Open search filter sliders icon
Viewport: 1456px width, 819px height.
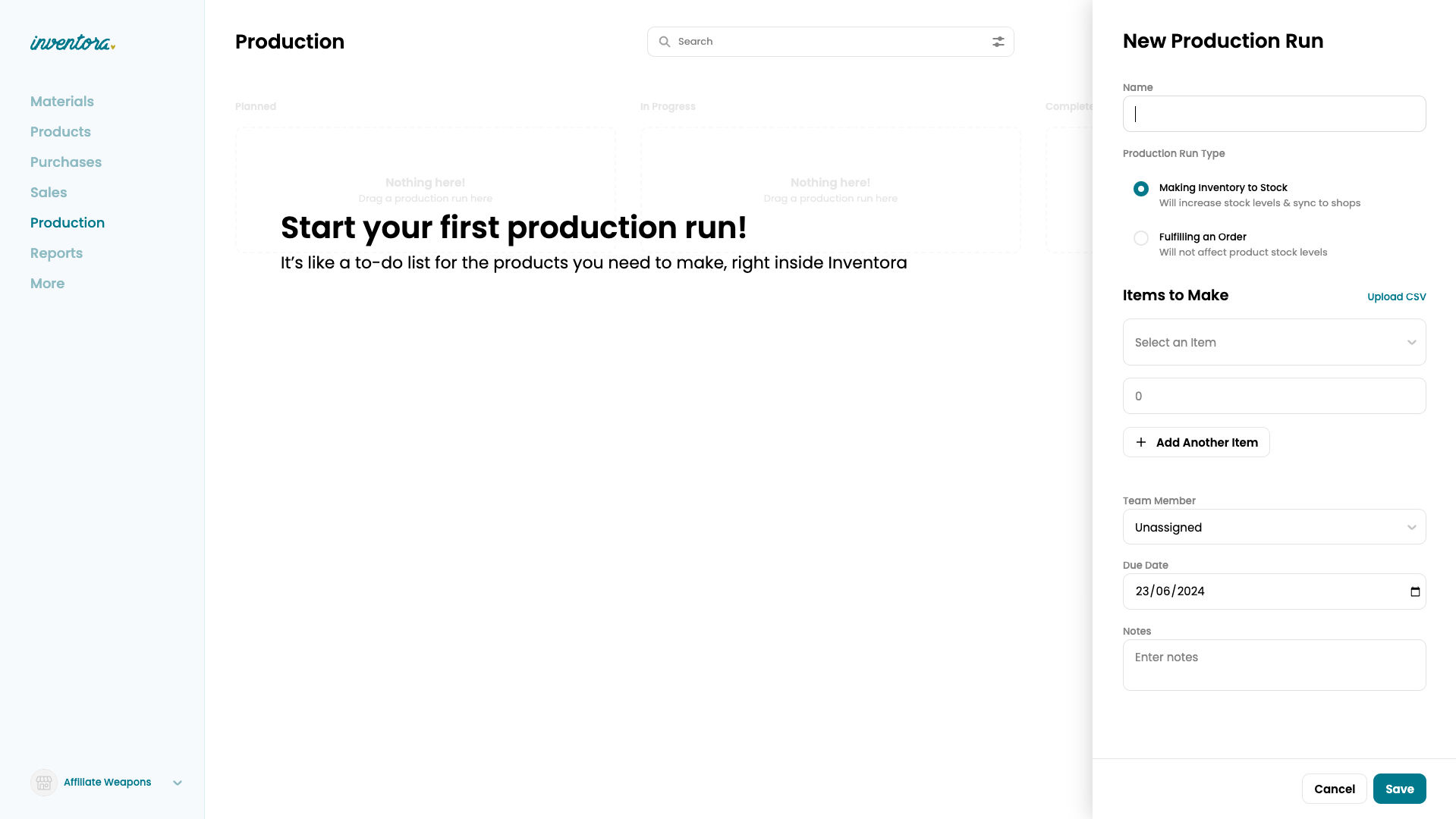point(998,42)
